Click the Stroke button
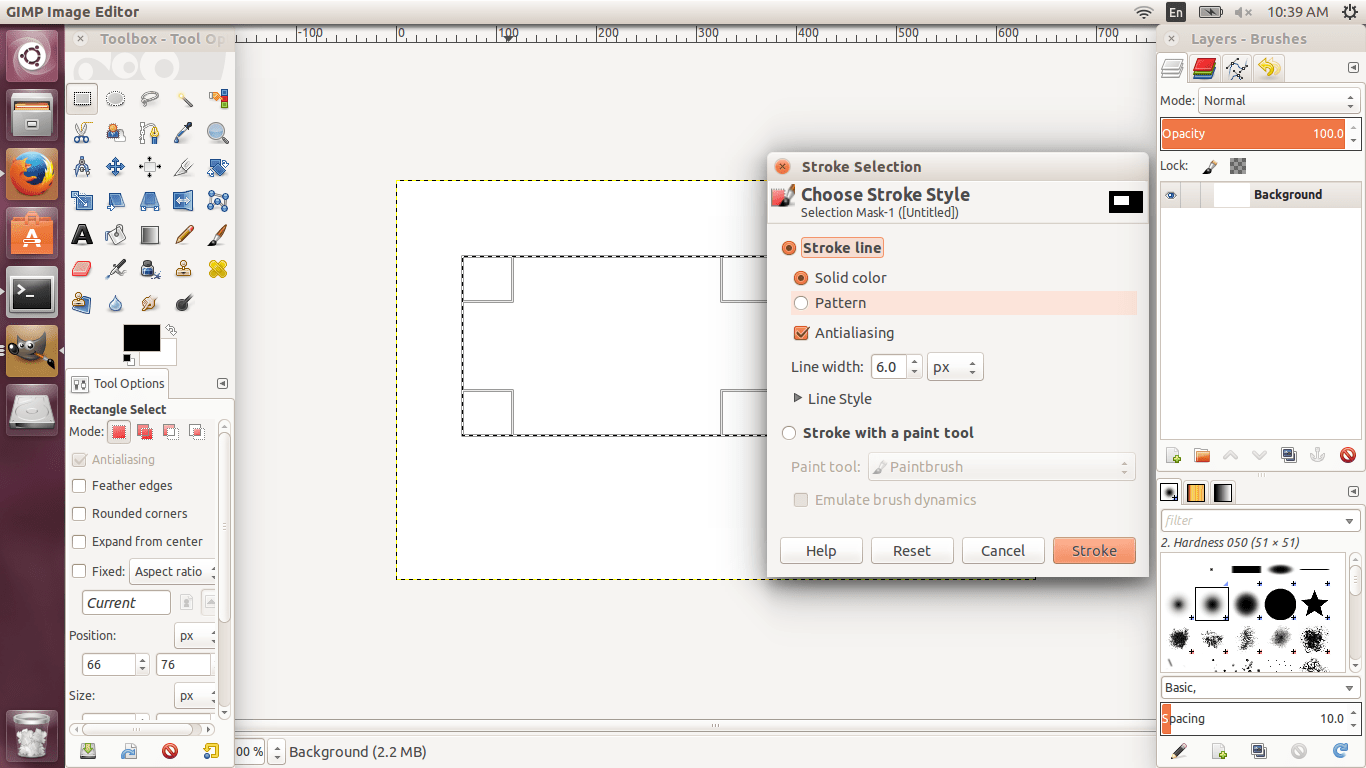Screen dimensions: 1366x768 coord(1094,550)
